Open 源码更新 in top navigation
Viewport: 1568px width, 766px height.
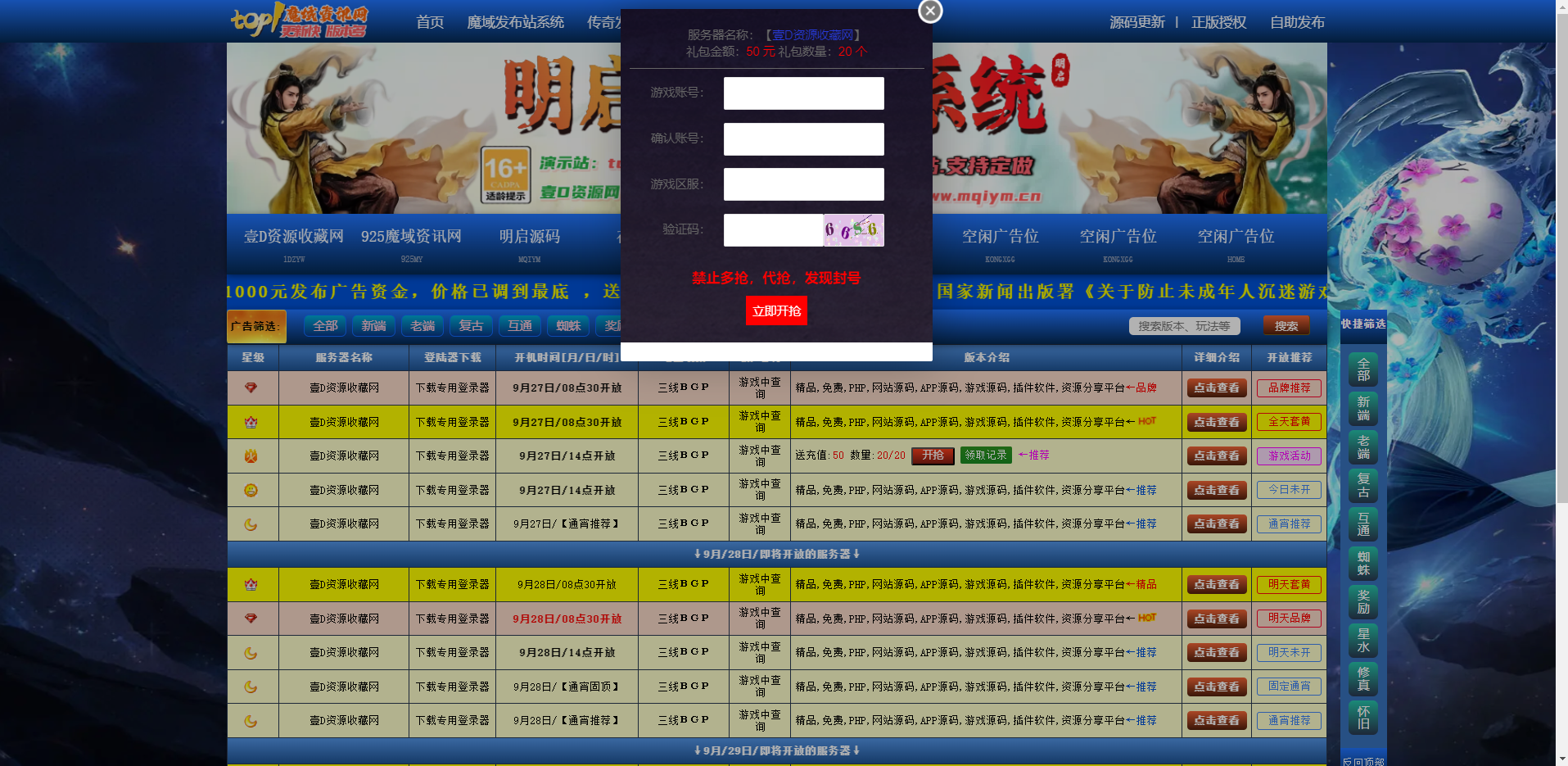(x=1136, y=22)
